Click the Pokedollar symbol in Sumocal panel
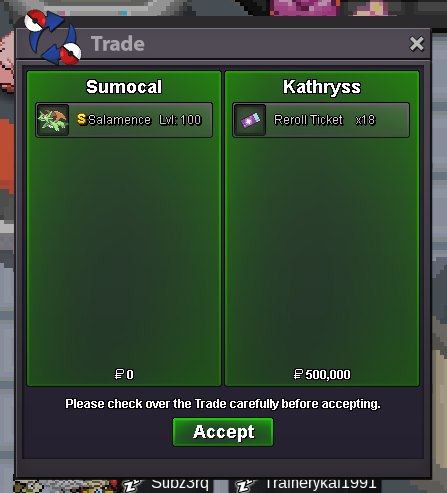The image size is (447, 493). (119, 374)
